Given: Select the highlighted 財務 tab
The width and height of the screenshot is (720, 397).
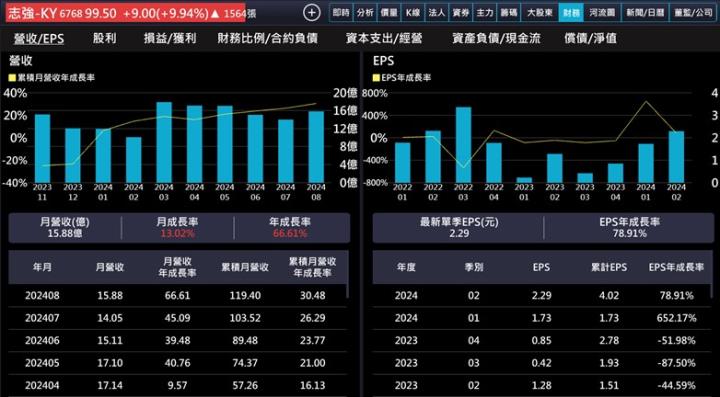Looking at the screenshot, I should point(571,13).
